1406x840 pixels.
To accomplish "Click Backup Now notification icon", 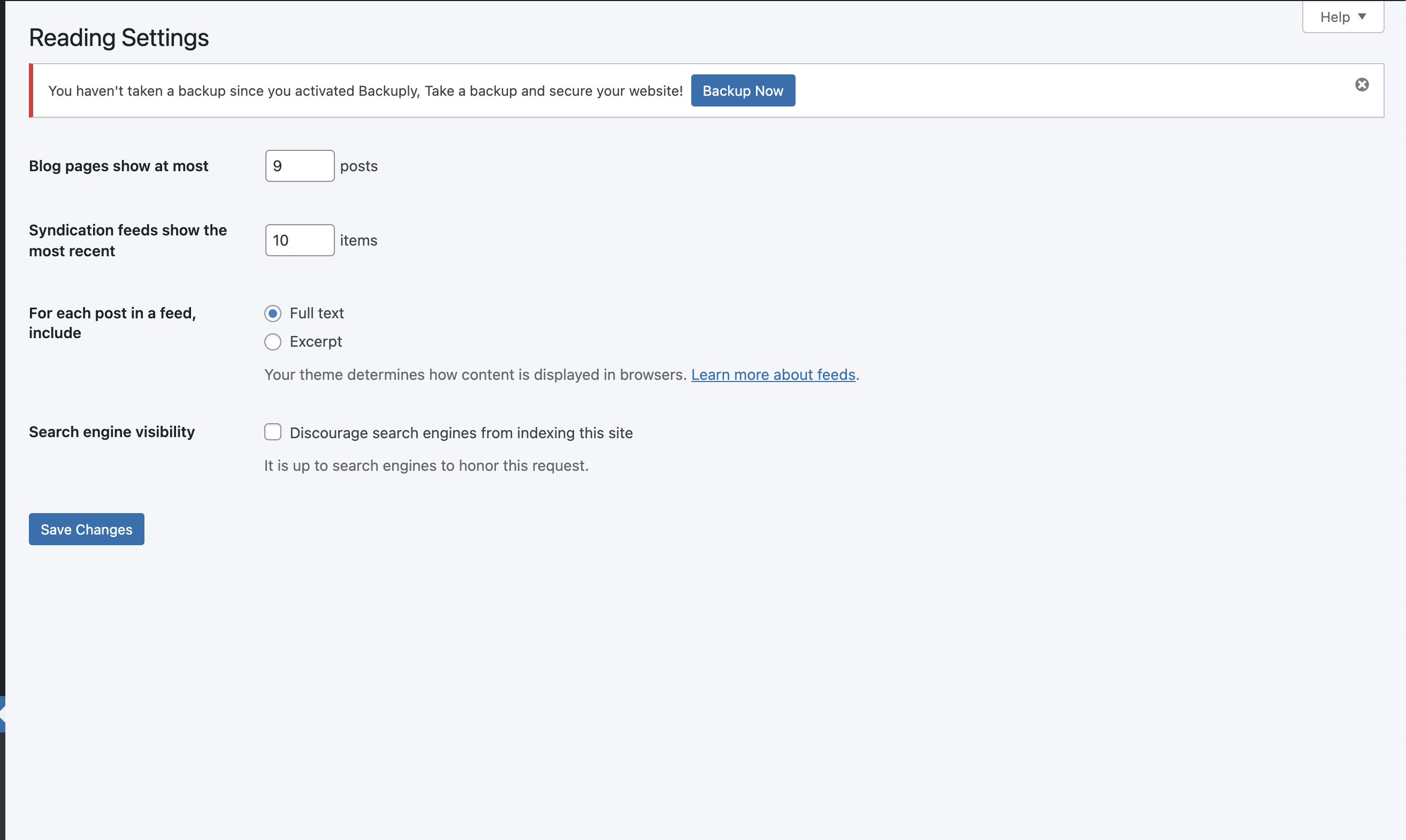I will coord(743,90).
